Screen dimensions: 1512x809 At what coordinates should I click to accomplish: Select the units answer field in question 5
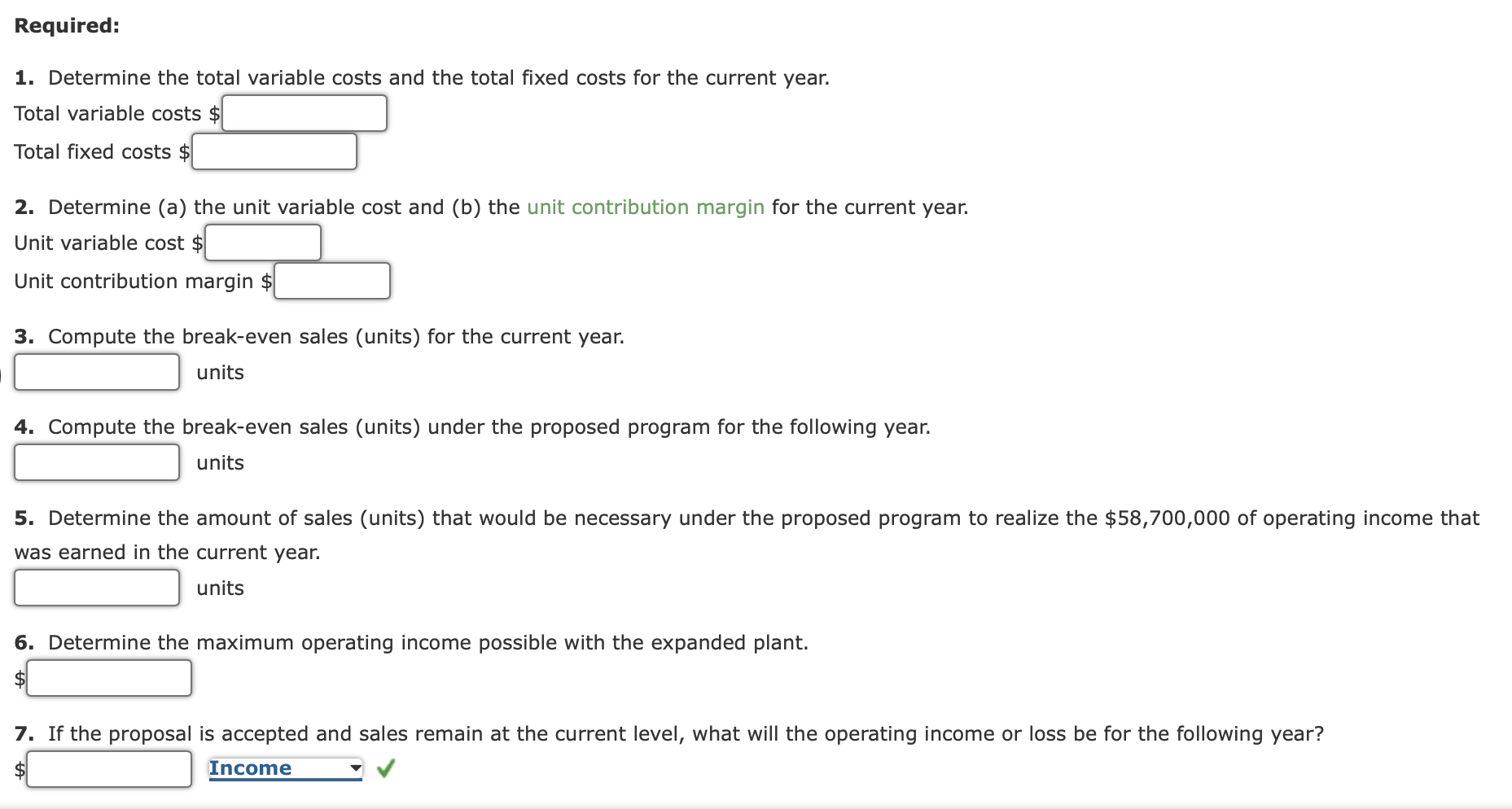pyautogui.click(x=96, y=588)
